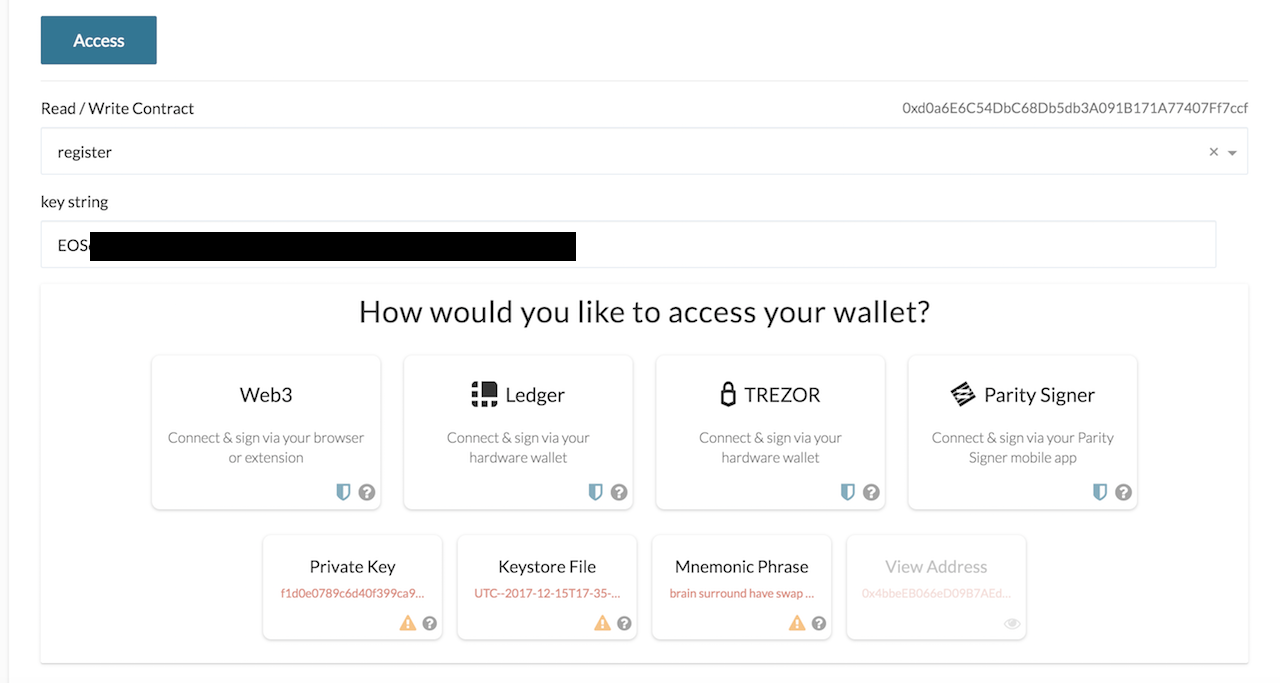
Task: Click the Parity Signer logo icon
Action: click(x=963, y=395)
